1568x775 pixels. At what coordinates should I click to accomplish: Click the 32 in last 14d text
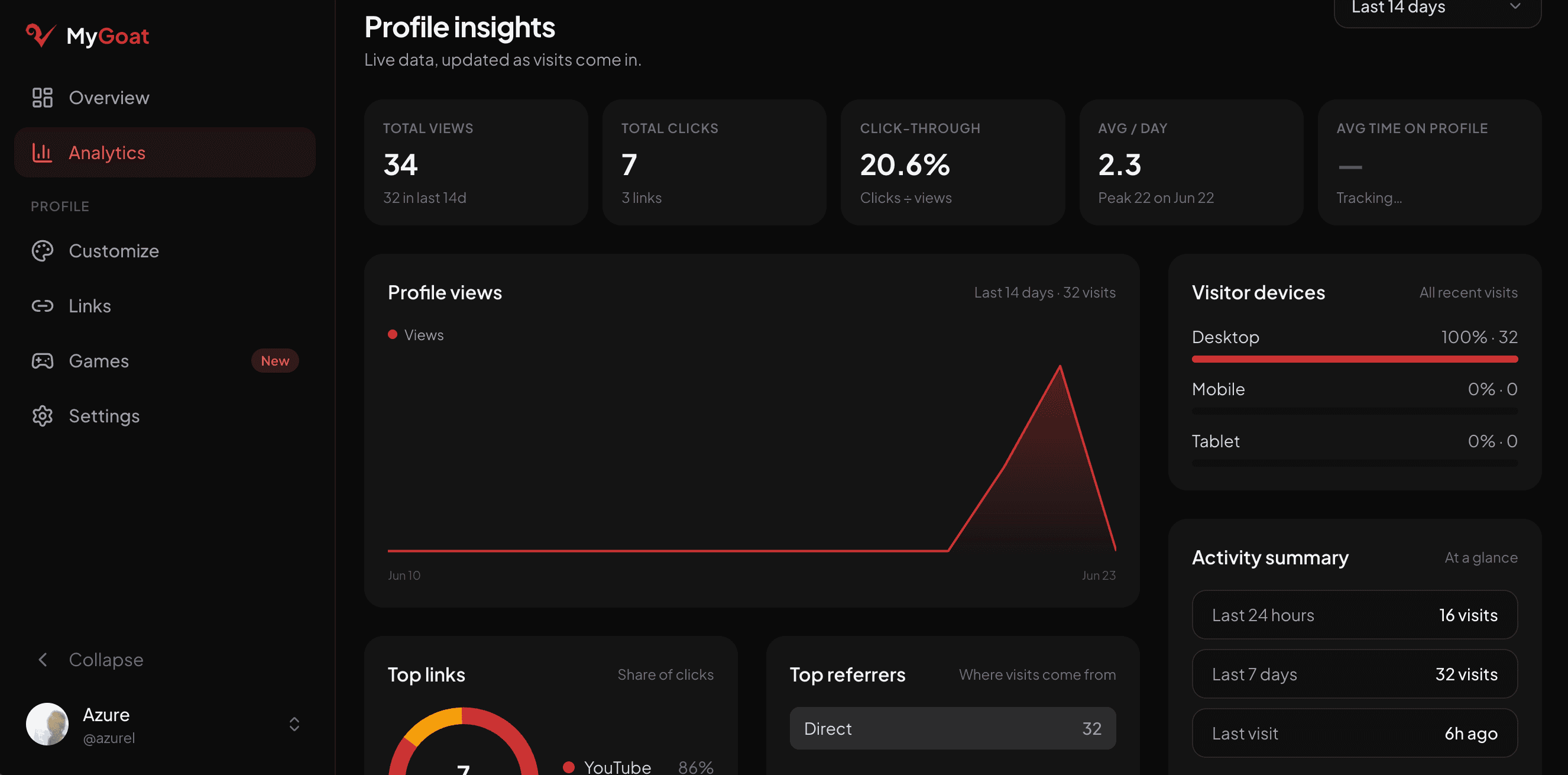[x=425, y=198]
